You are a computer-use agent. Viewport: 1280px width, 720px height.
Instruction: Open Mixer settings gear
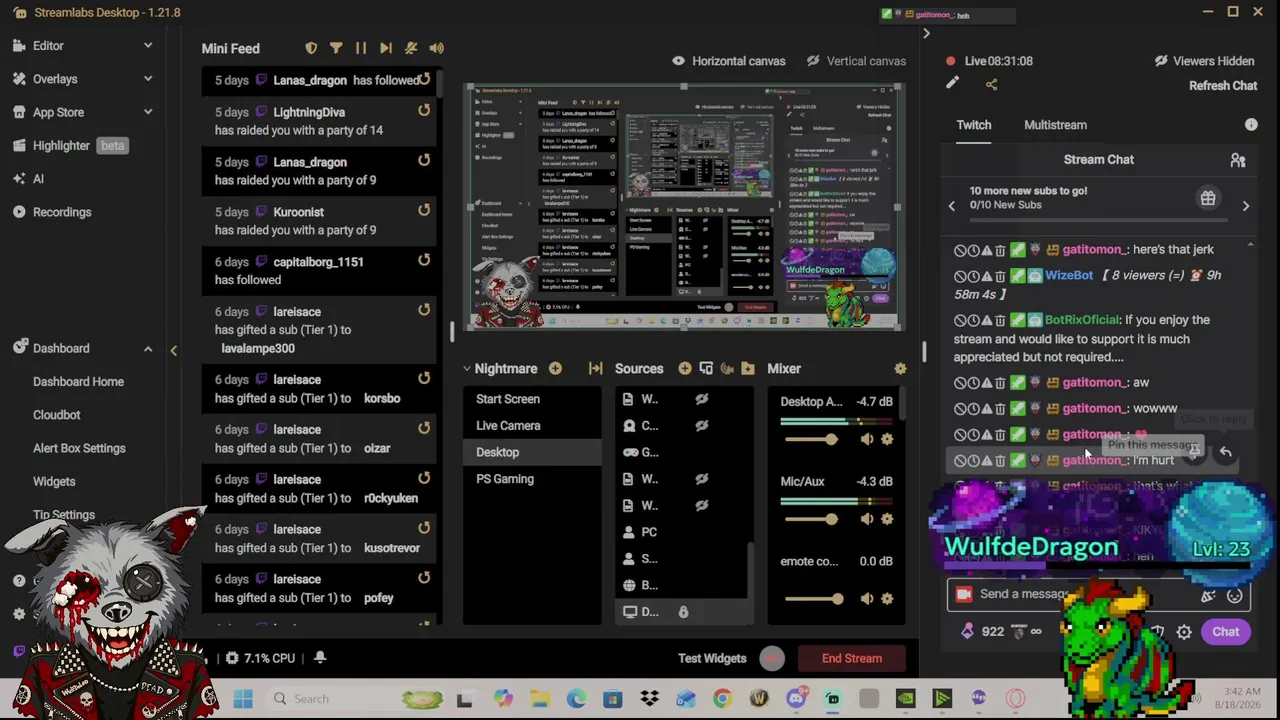click(900, 369)
